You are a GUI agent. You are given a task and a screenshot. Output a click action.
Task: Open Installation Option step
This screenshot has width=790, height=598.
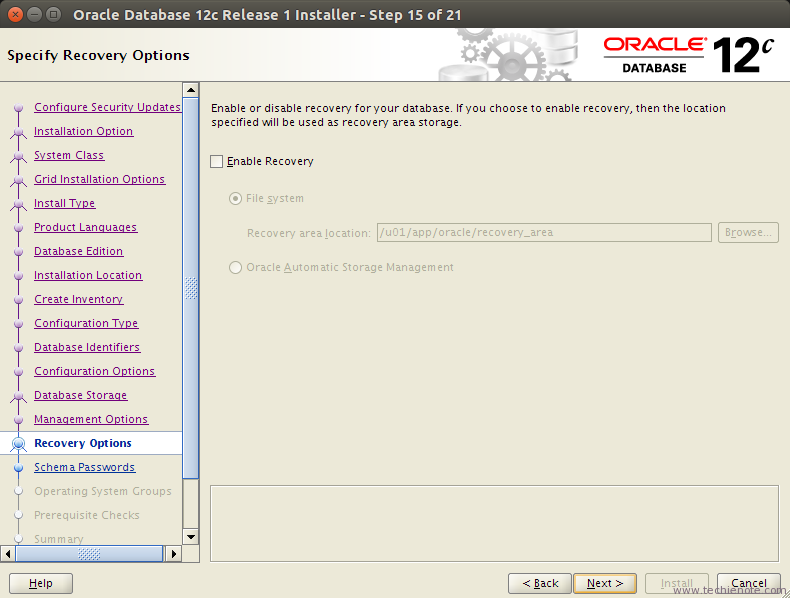[84, 131]
